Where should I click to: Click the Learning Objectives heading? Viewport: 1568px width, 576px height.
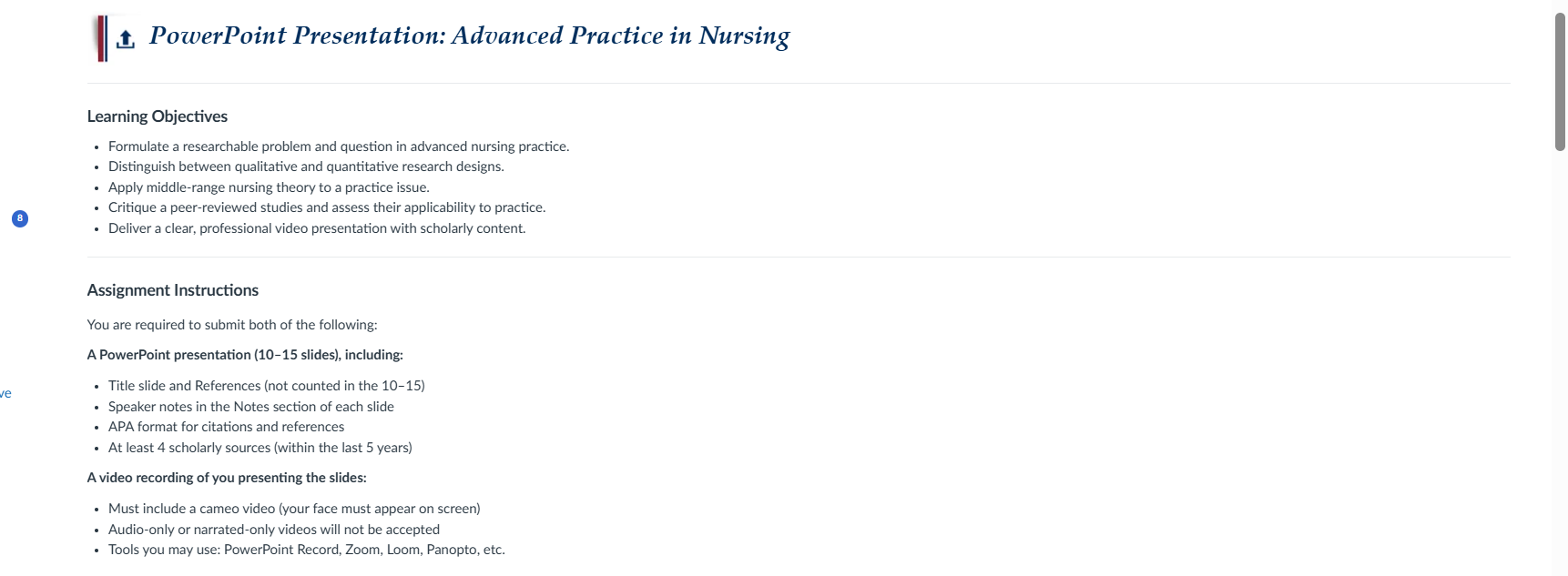[158, 116]
